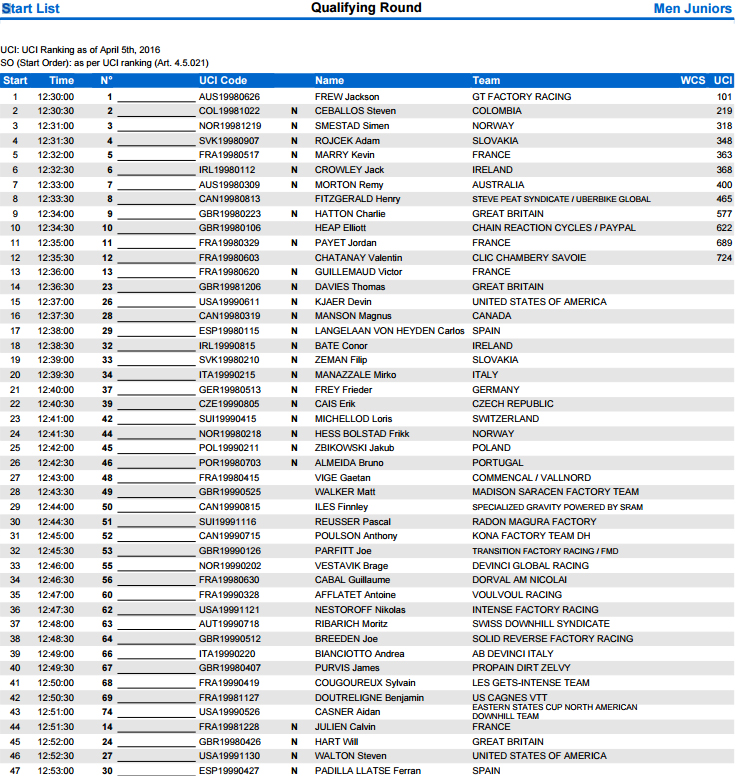Click the blank field beside number 1
The image size is (740, 776).
[156, 97]
